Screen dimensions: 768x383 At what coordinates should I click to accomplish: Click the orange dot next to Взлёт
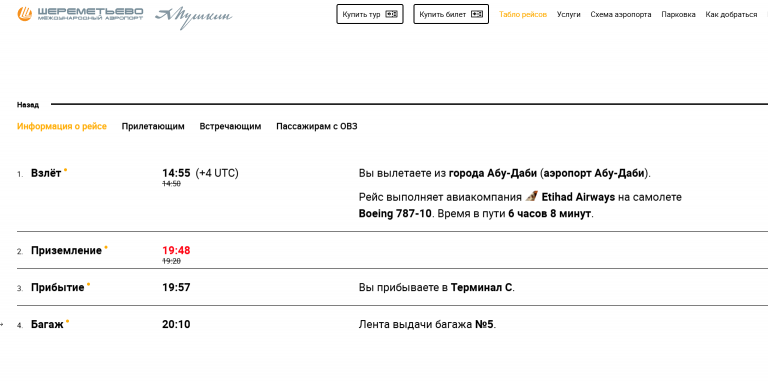click(66, 170)
